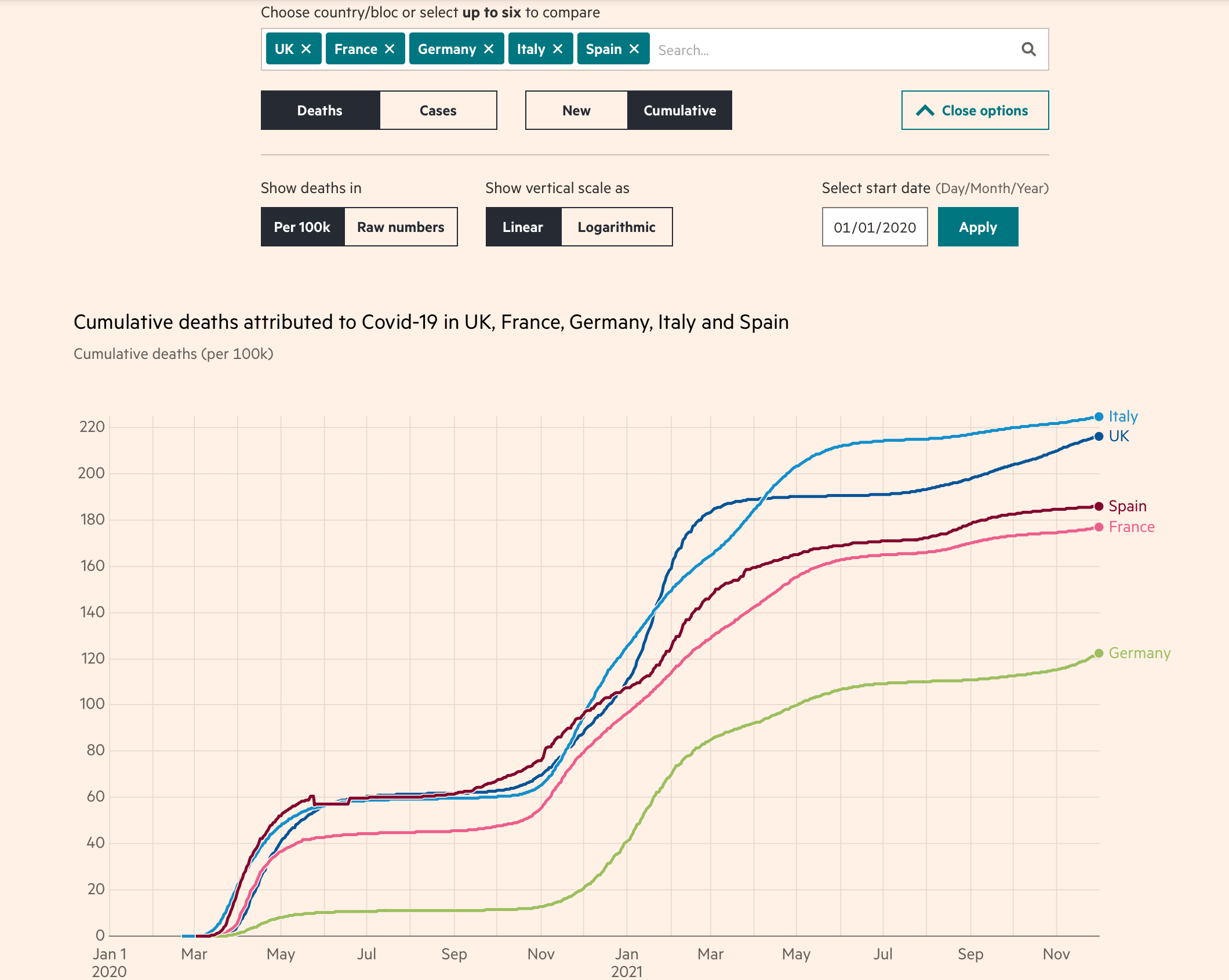This screenshot has height=980, width=1229.
Task: Click the Spain chart label
Action: tap(1128, 506)
